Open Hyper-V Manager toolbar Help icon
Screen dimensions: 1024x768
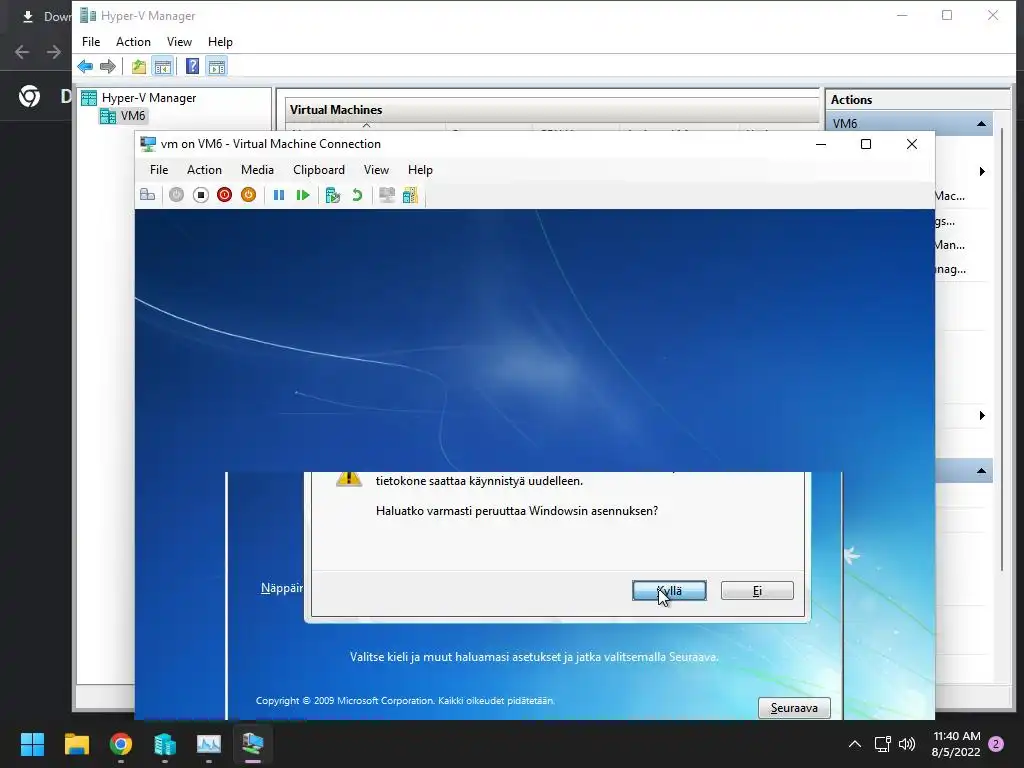193,66
